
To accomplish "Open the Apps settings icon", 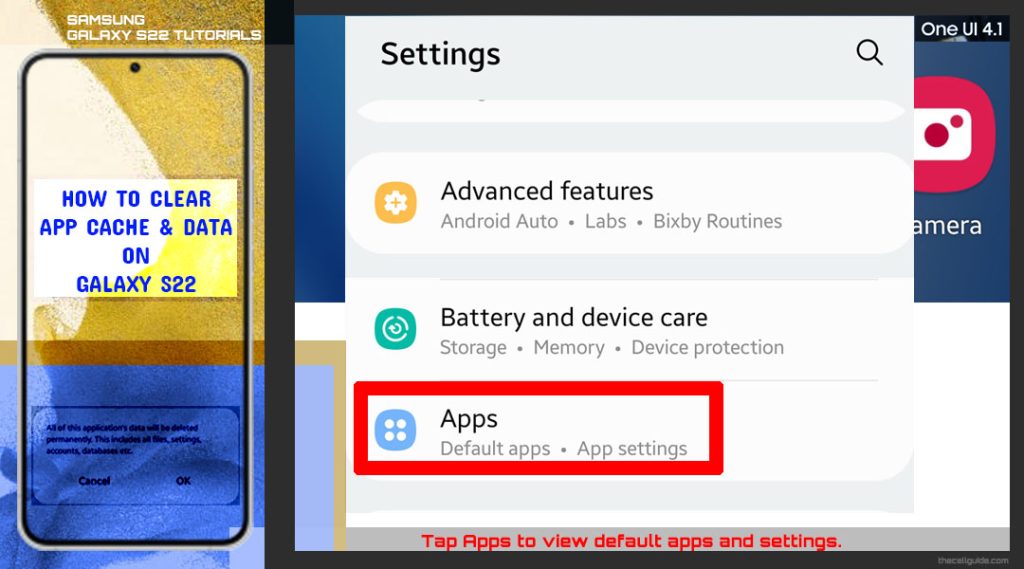I will (395, 430).
